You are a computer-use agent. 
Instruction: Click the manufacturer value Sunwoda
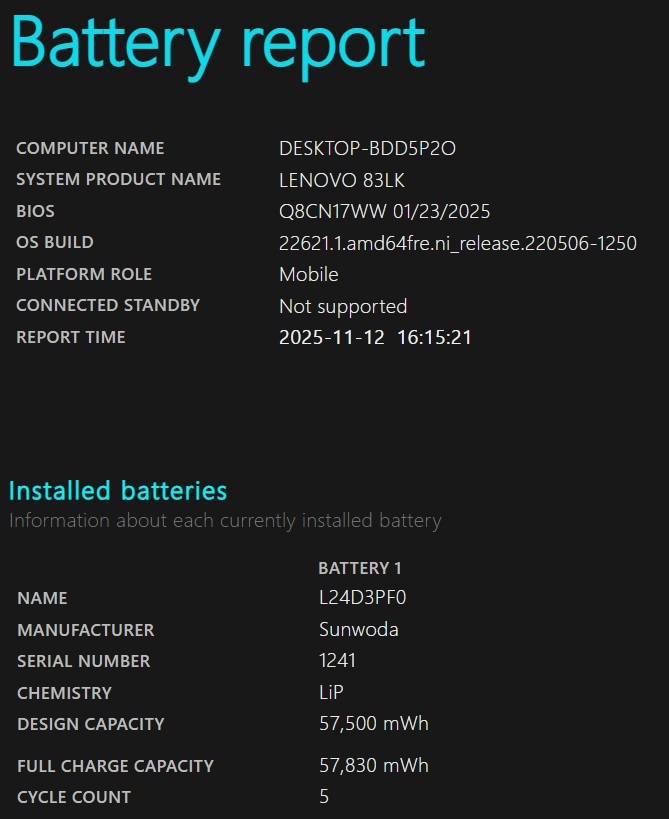point(358,630)
